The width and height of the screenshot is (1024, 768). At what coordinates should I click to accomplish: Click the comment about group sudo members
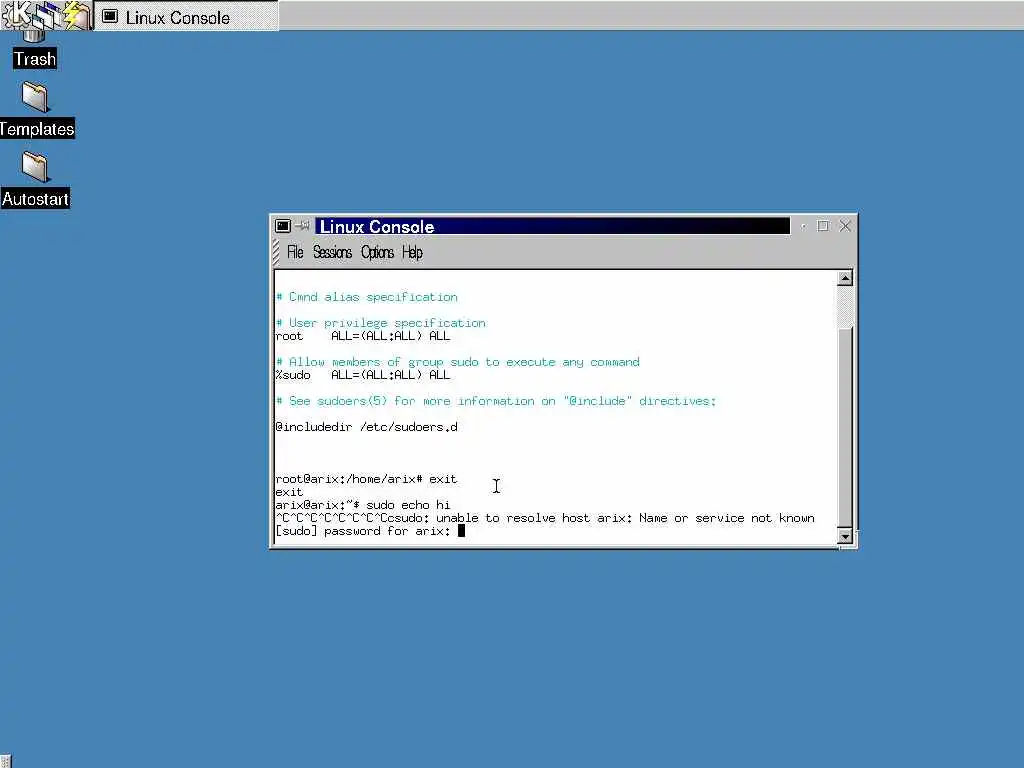458,362
